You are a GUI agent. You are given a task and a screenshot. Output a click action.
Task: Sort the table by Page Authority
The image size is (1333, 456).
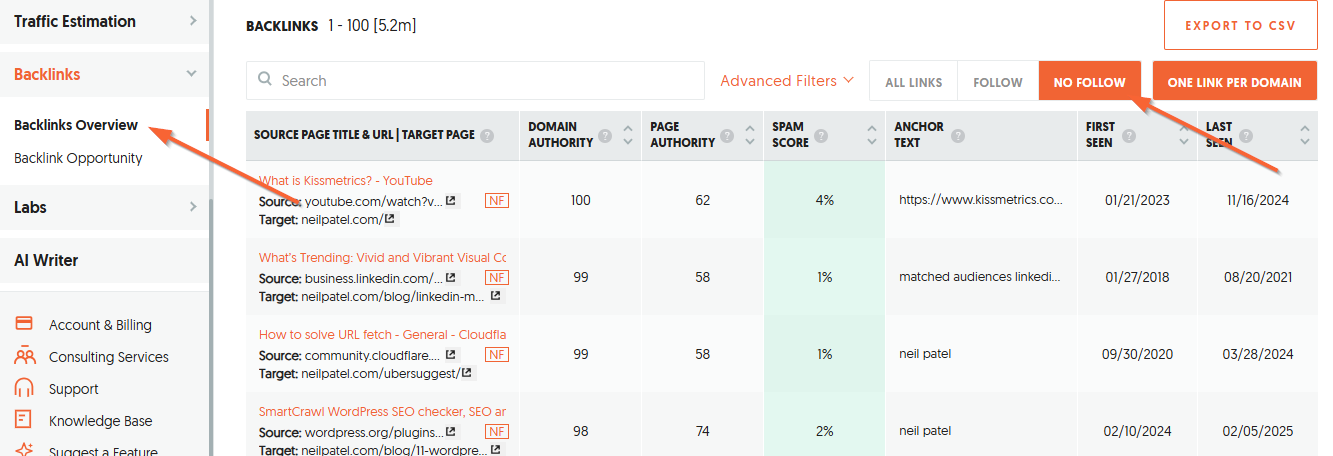[749, 135]
